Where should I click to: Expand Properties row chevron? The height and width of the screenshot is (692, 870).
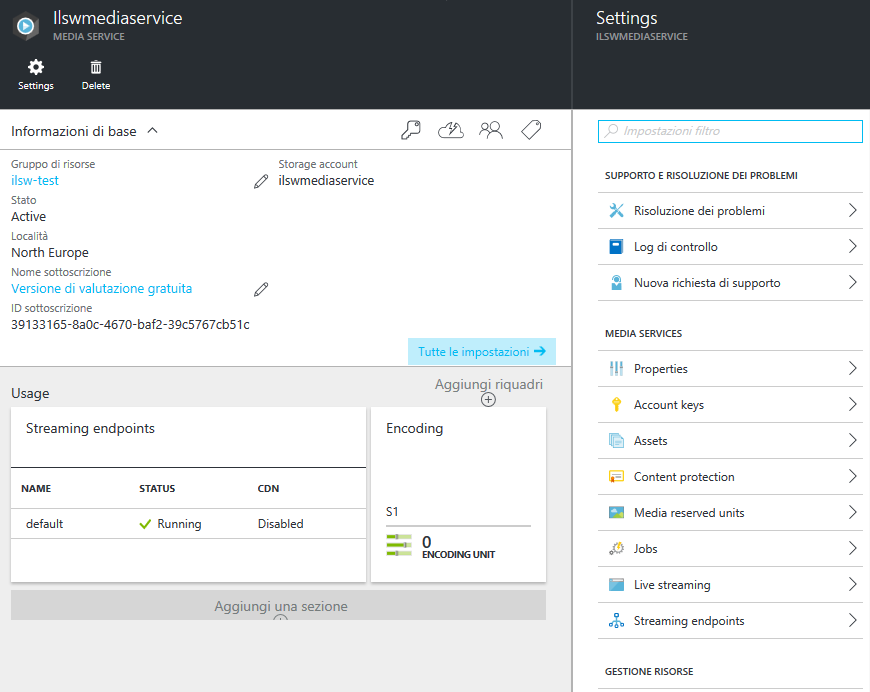click(853, 368)
